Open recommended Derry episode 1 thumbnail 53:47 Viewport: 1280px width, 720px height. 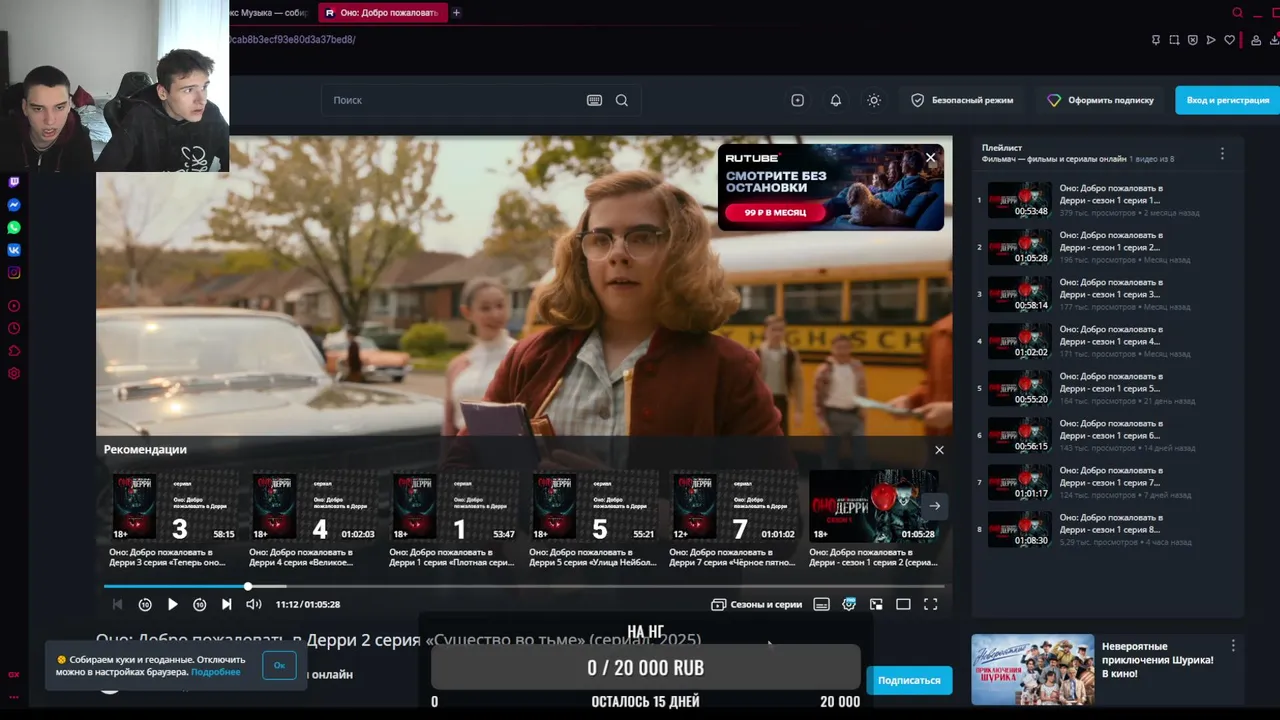454,506
